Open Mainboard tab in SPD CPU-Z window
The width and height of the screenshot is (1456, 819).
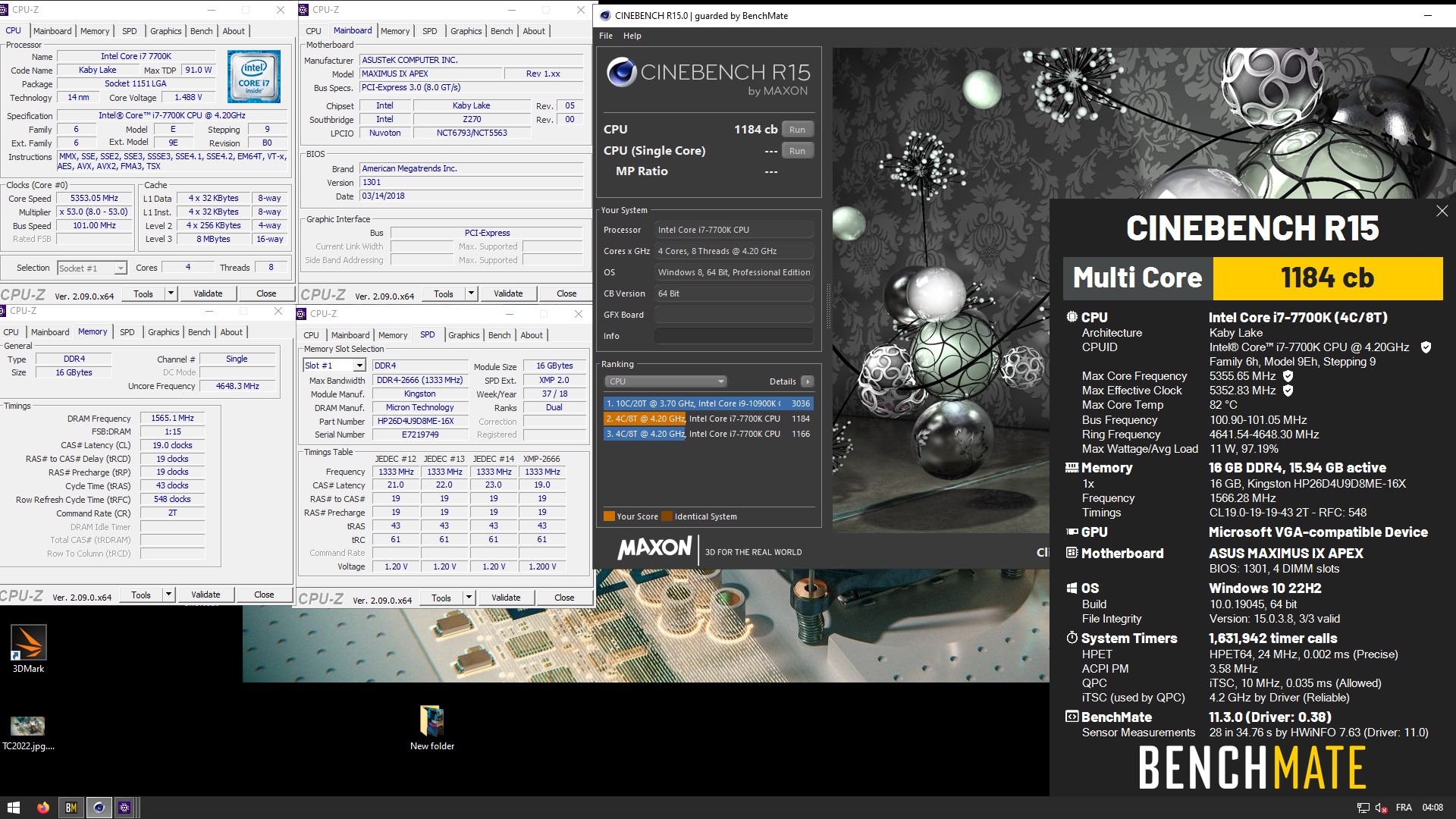(x=350, y=335)
